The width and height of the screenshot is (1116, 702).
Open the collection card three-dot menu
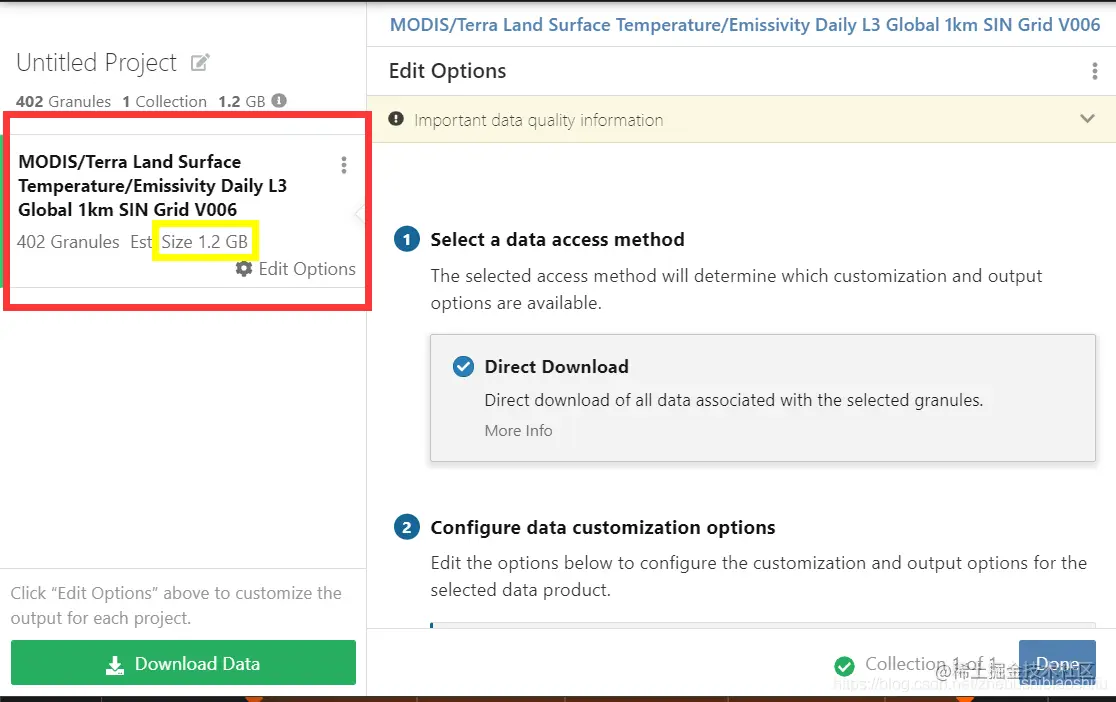click(x=344, y=165)
